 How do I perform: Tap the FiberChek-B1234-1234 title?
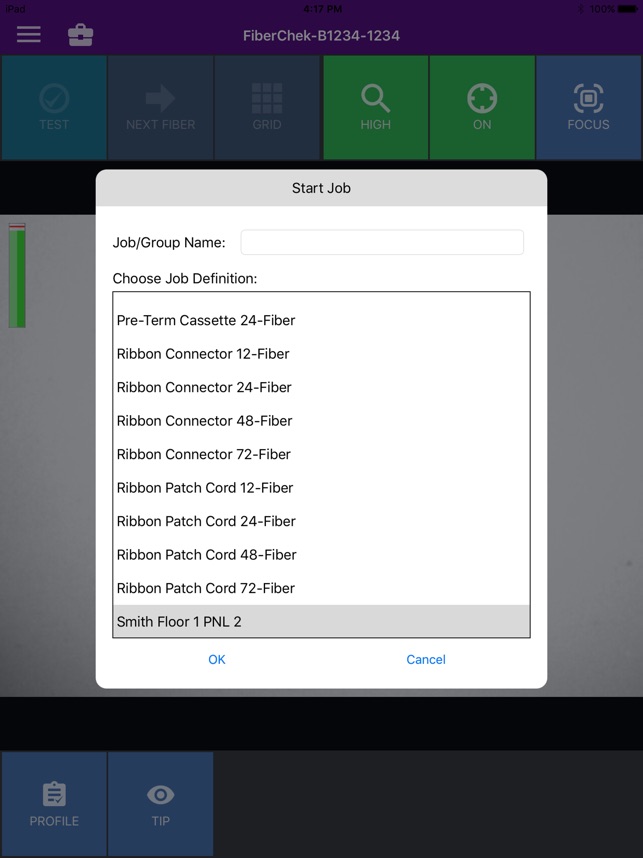pos(321,36)
